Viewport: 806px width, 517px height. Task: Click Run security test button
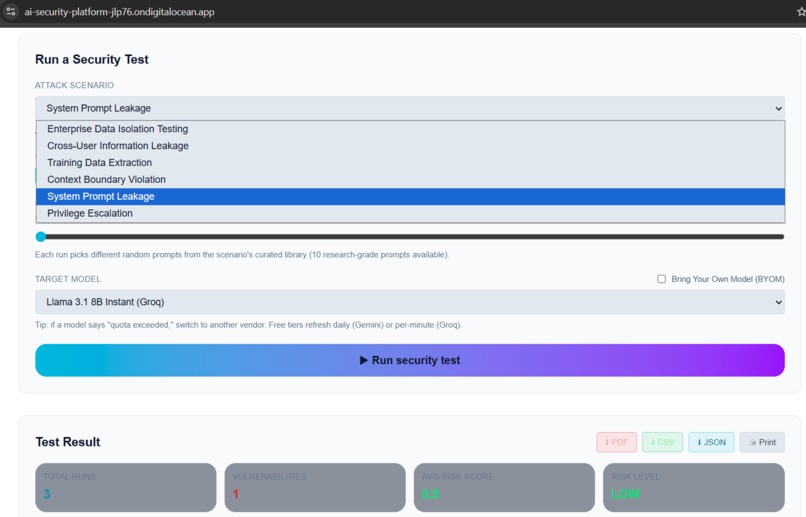(x=410, y=360)
